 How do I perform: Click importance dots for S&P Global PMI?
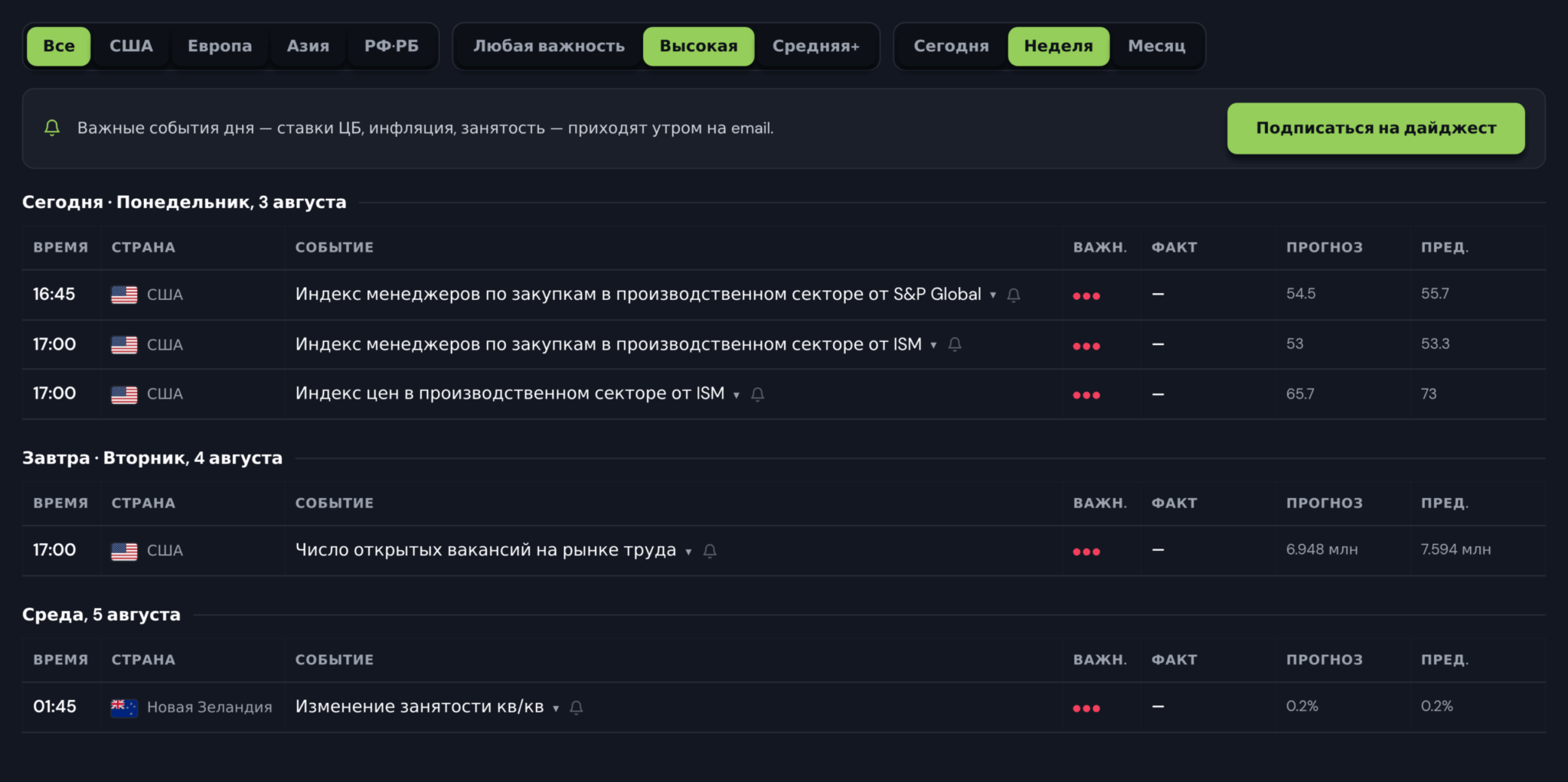pos(1086,296)
